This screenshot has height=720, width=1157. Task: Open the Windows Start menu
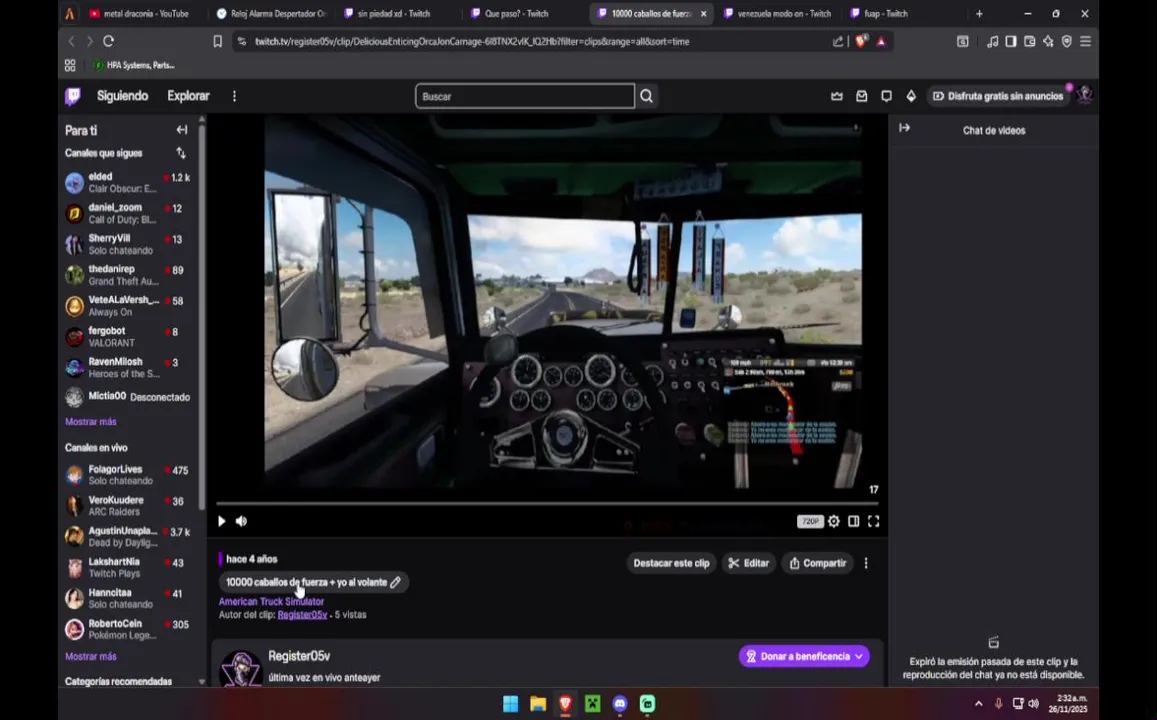point(511,704)
